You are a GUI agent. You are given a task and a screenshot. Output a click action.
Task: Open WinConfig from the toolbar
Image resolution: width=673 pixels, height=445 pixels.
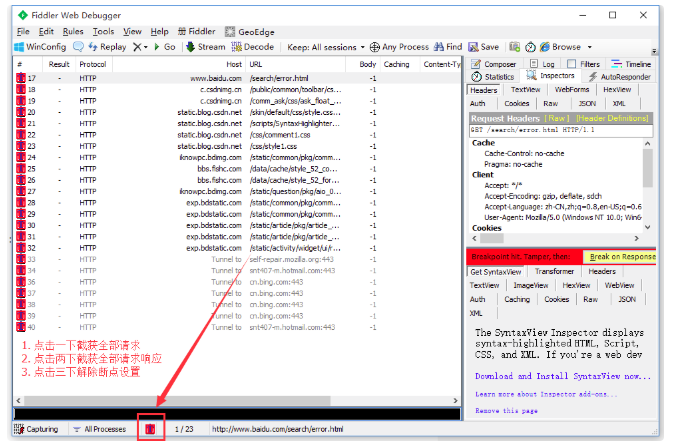point(40,47)
